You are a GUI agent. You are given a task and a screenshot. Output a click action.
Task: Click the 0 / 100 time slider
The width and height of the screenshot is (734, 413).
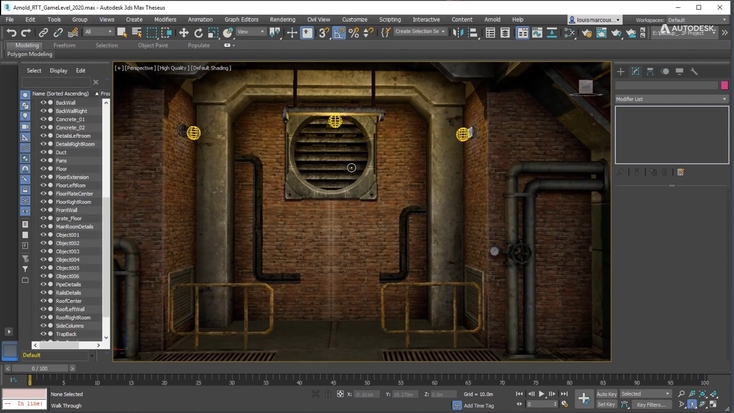pyautogui.click(x=40, y=369)
